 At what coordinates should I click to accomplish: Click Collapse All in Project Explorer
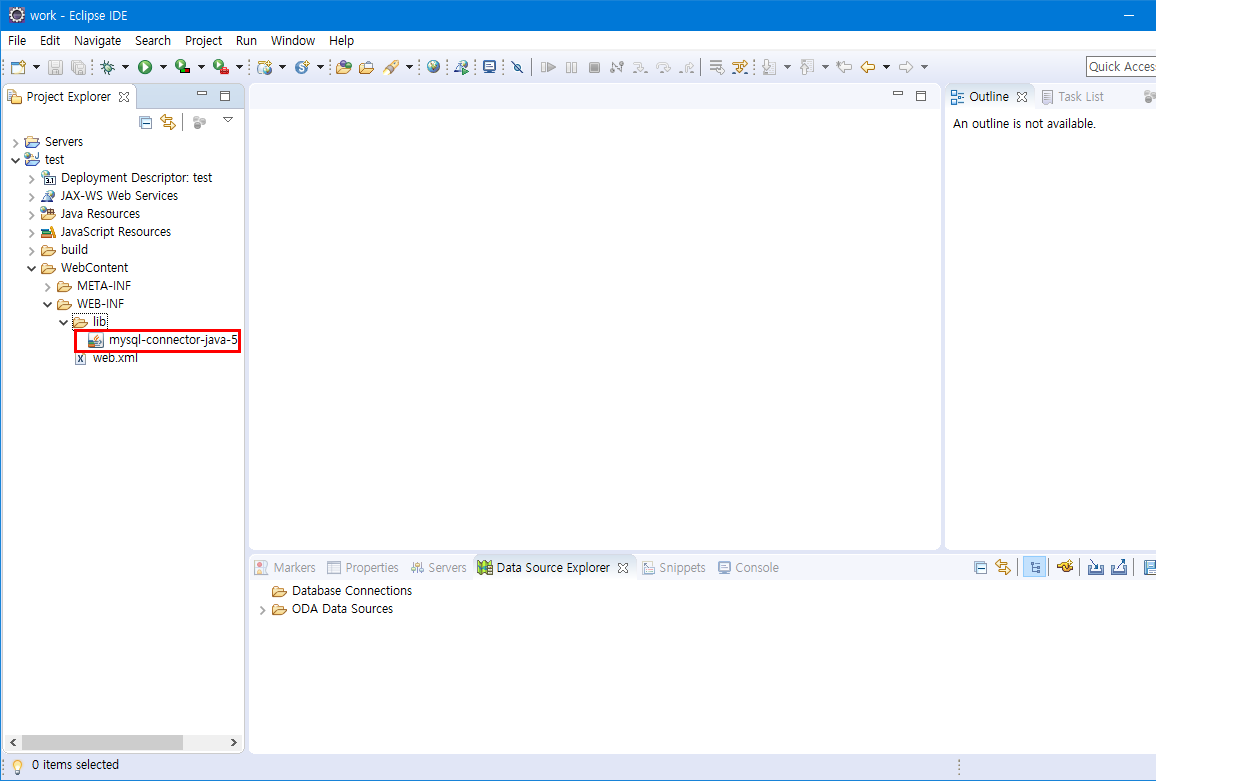click(x=145, y=122)
